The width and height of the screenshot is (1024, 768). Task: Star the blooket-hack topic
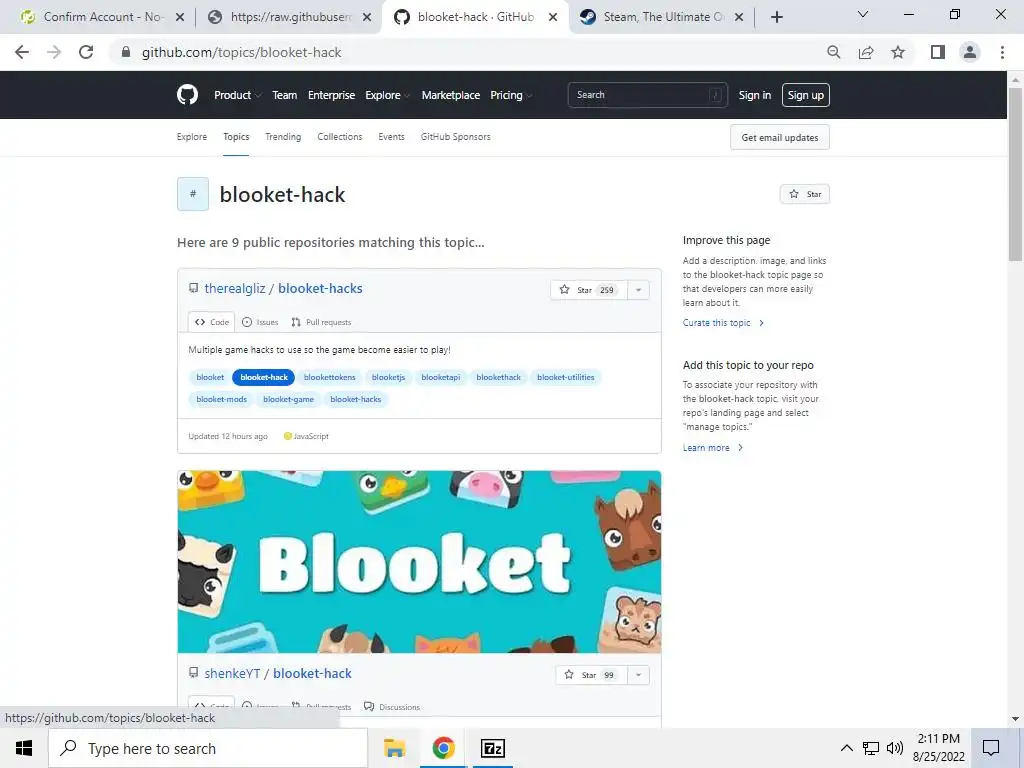coord(805,194)
